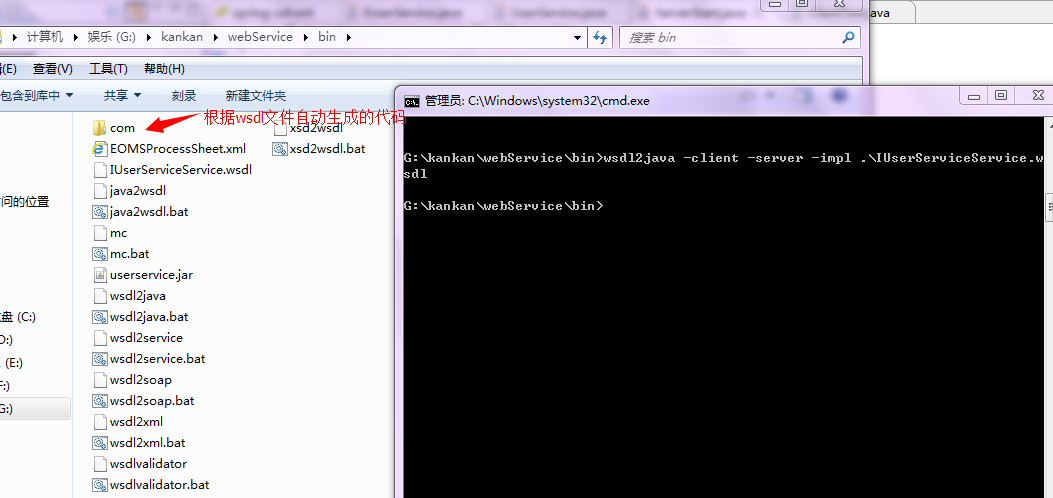Open the 工具(T) menu
The height and width of the screenshot is (498, 1053).
pyautogui.click(x=108, y=68)
